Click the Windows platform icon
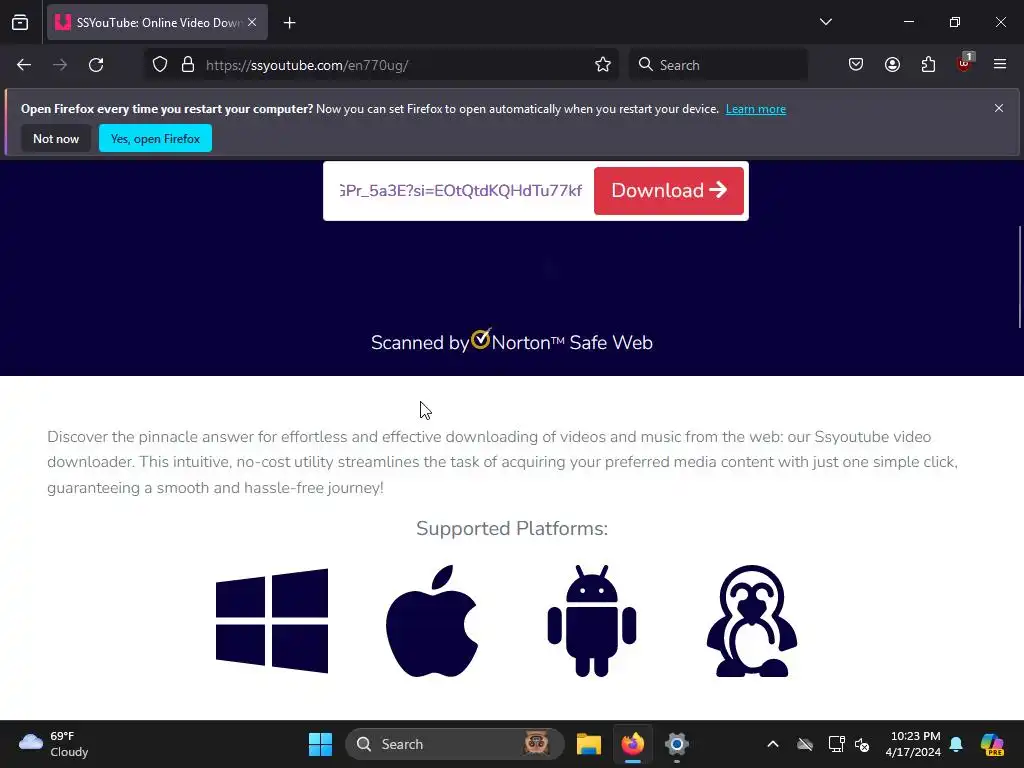1024x768 pixels. tap(272, 621)
